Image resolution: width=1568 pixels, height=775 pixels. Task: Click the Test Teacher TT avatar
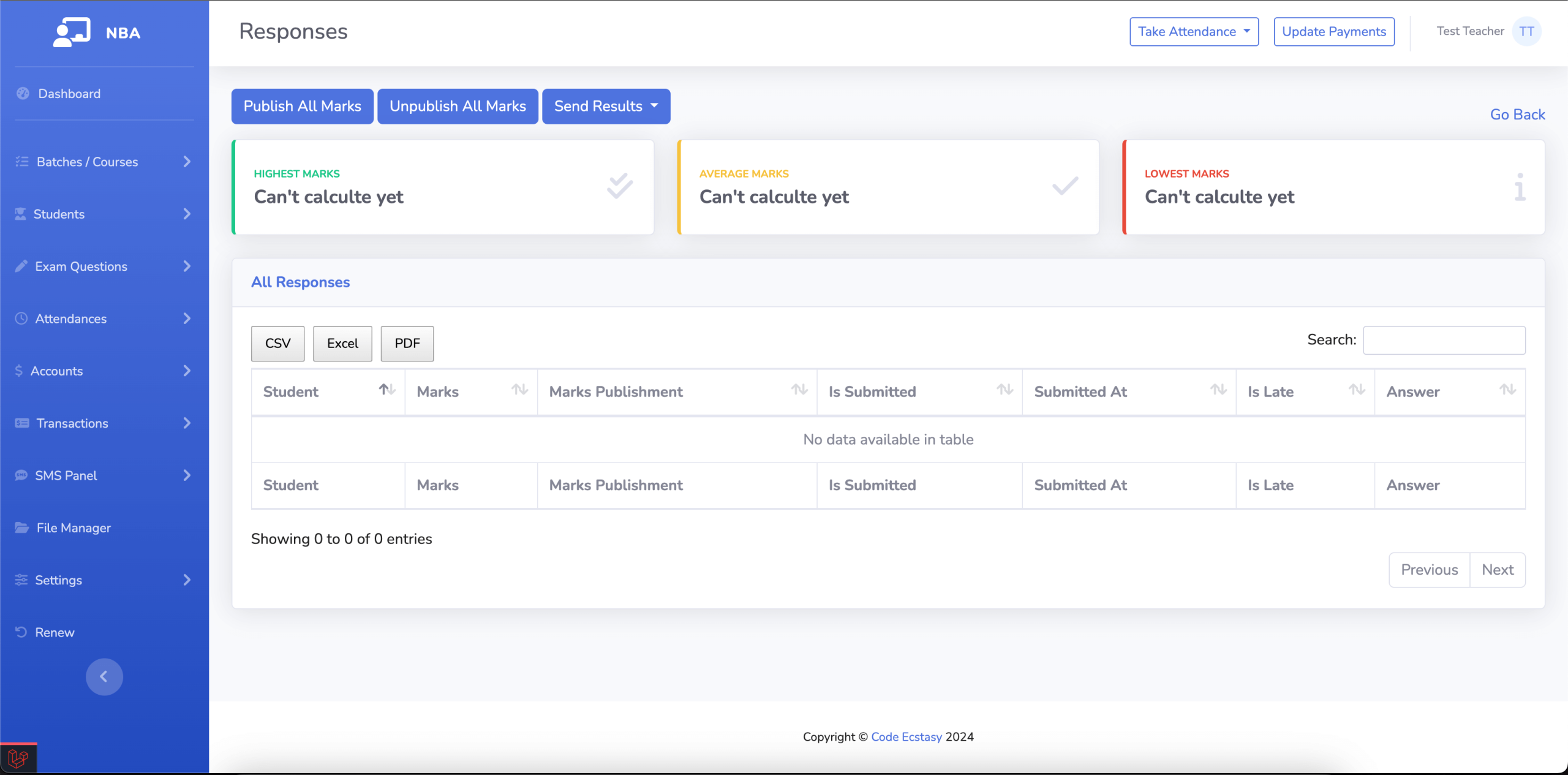coord(1526,32)
